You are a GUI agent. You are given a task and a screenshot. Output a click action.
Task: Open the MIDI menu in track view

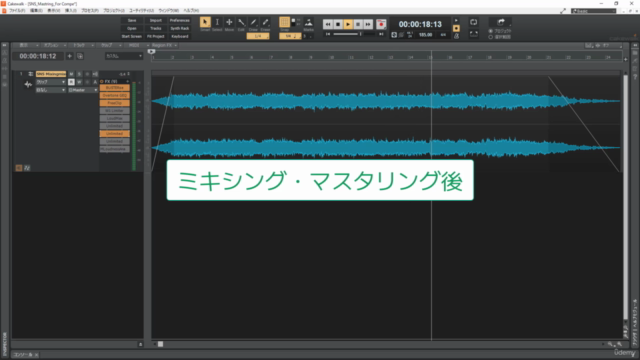point(136,45)
